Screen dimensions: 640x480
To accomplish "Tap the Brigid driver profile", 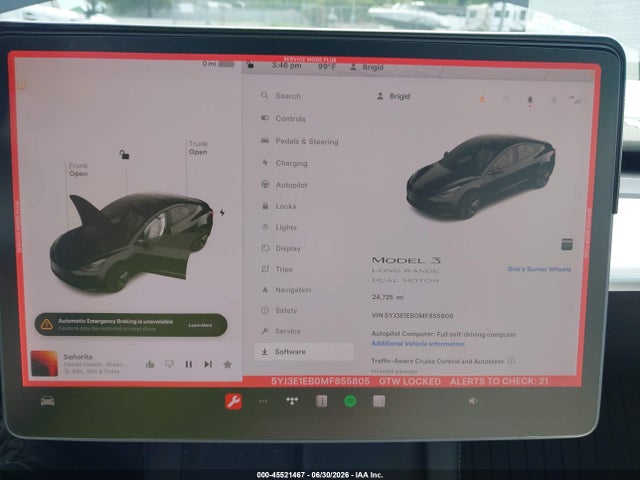I will (x=393, y=96).
